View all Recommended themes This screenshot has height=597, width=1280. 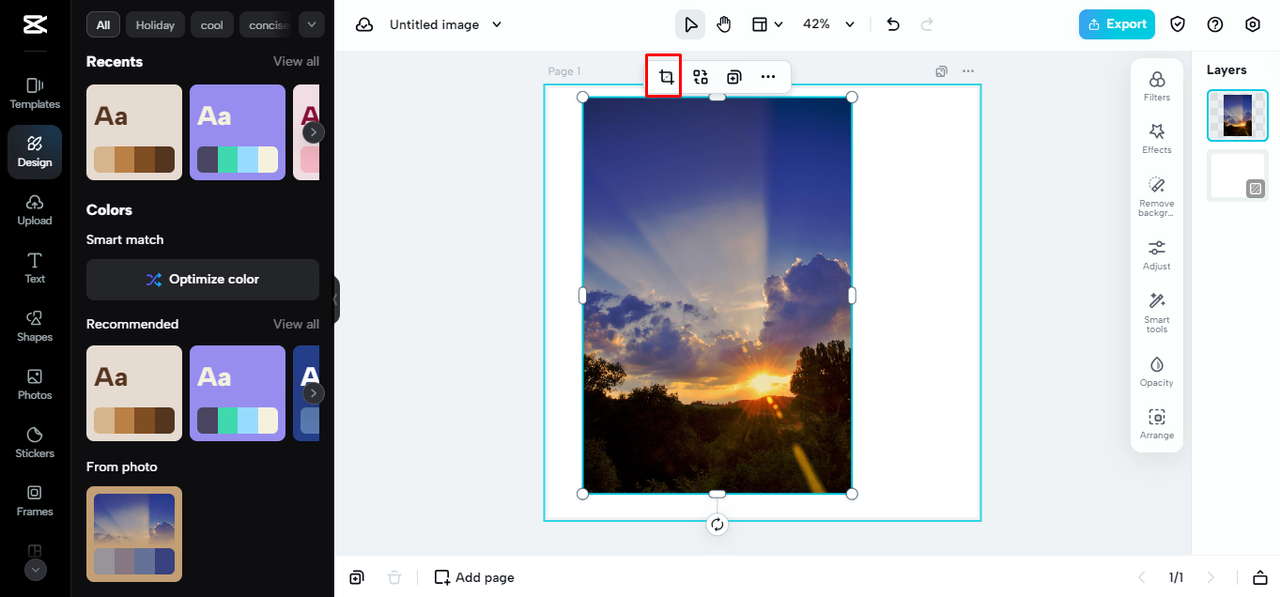[x=296, y=324]
